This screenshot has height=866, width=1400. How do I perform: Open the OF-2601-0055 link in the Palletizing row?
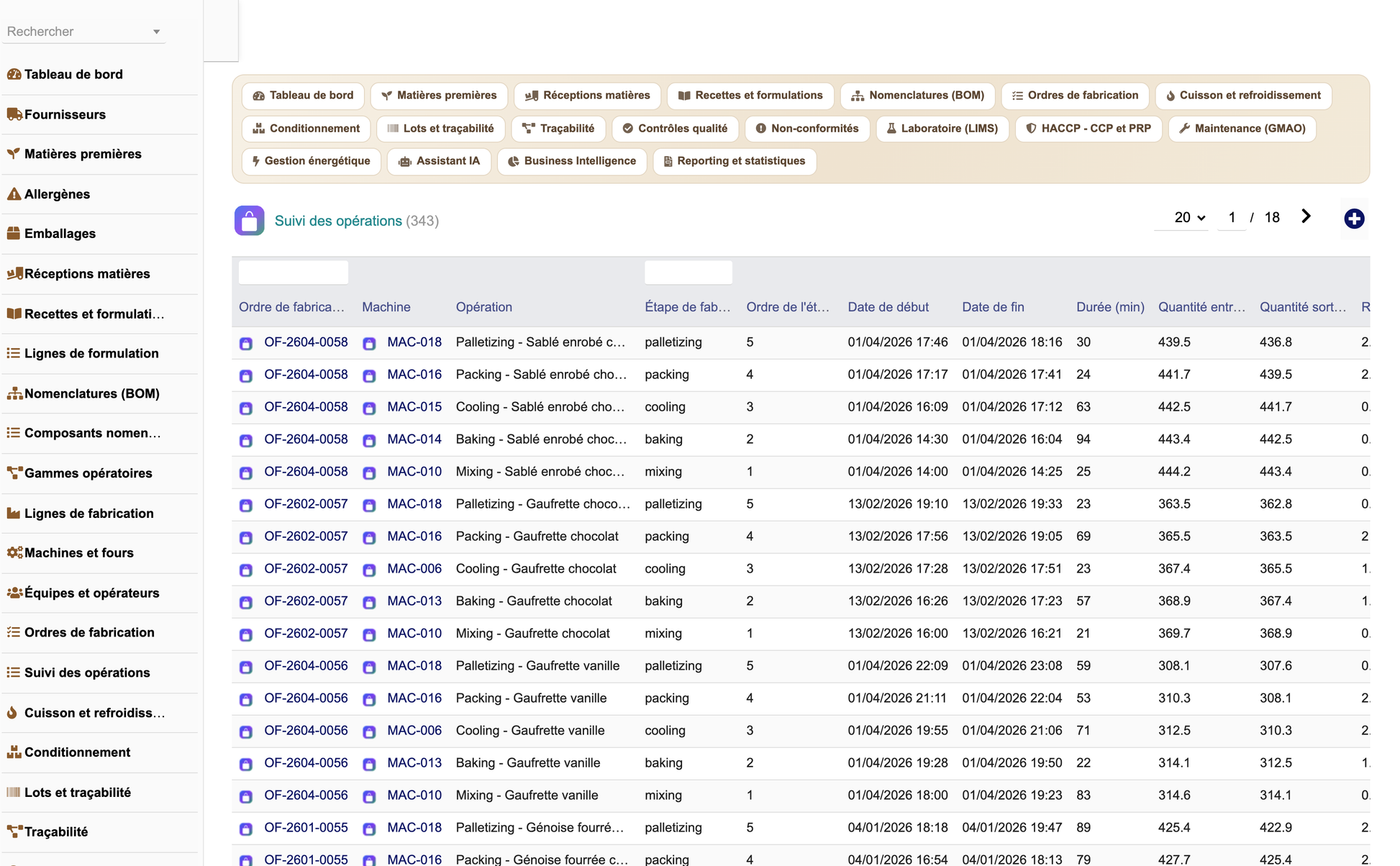coord(306,828)
